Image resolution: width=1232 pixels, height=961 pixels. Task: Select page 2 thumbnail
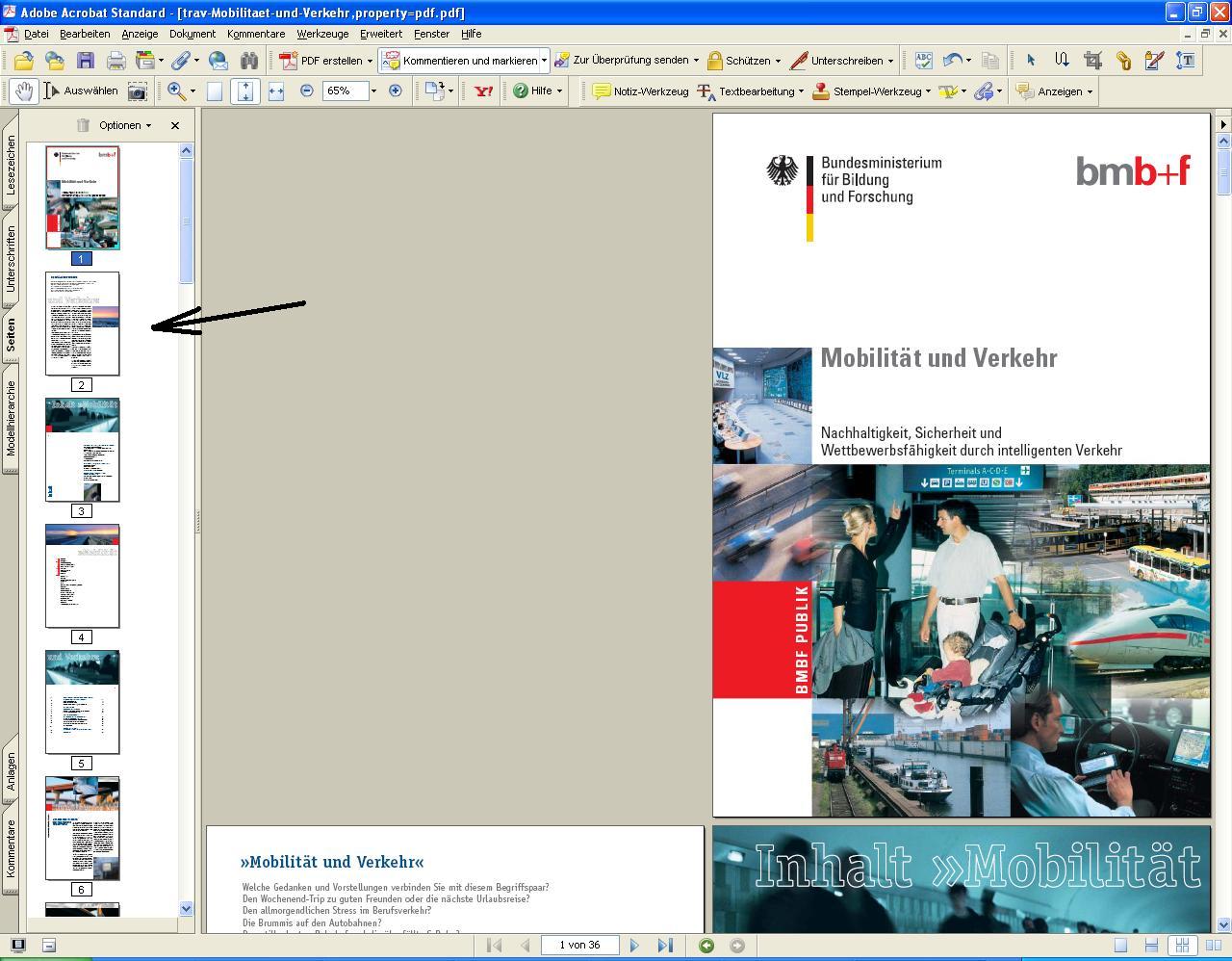point(83,324)
